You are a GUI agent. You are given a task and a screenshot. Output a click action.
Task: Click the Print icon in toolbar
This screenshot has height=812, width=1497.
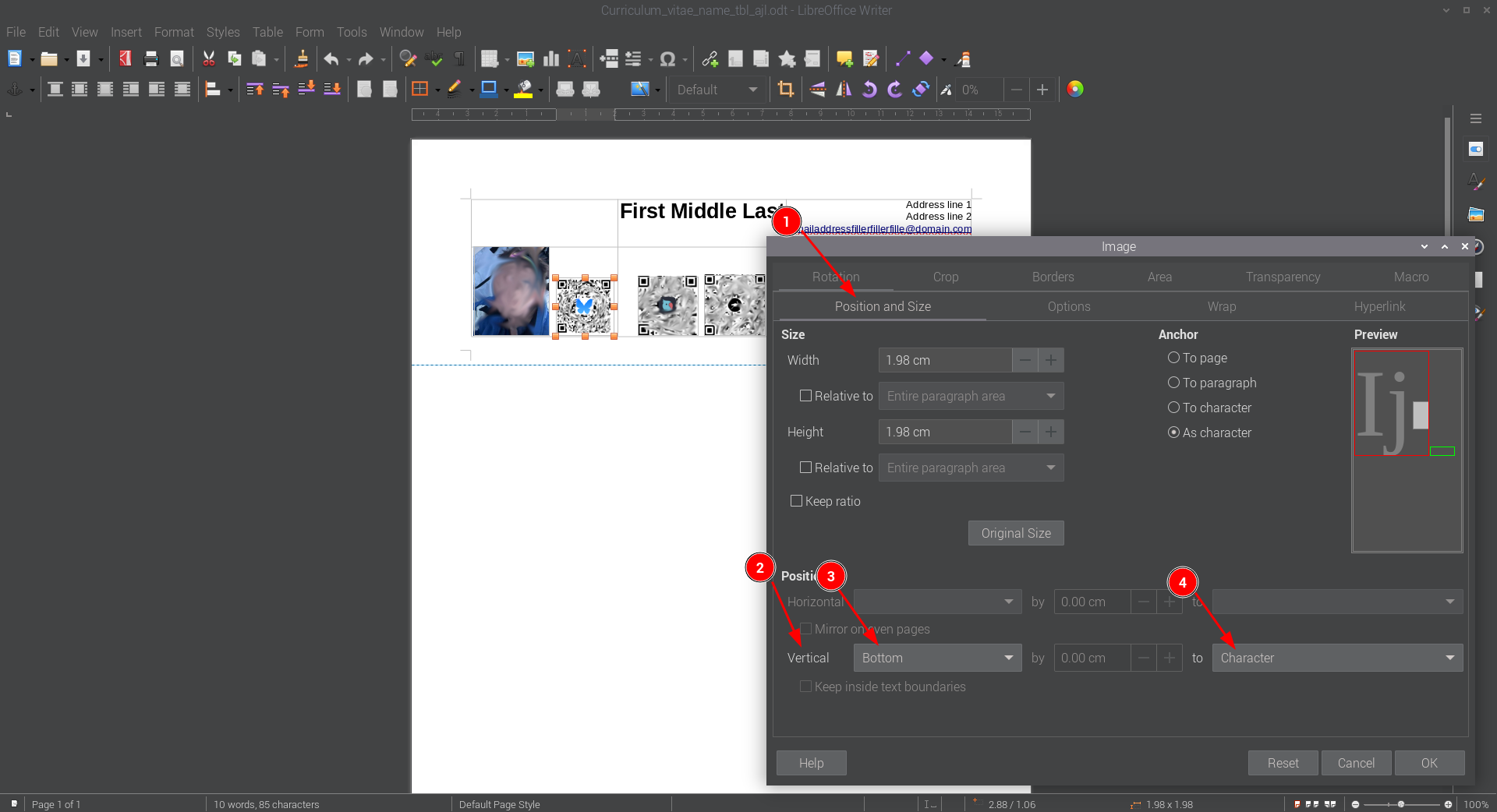point(151,59)
